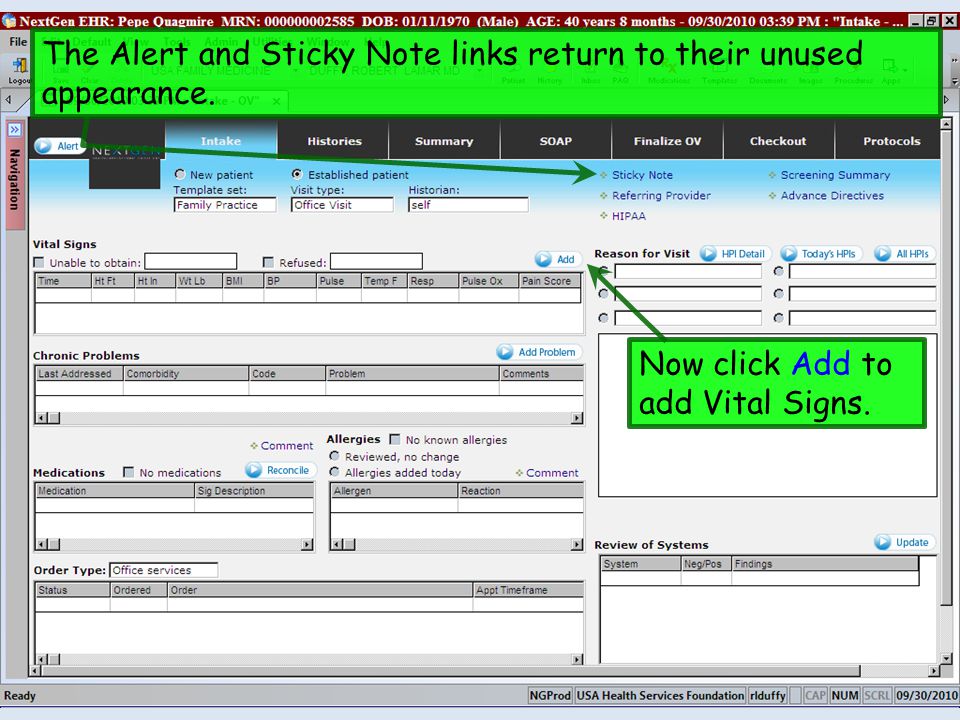Switch to the Intake tab

click(x=221, y=141)
